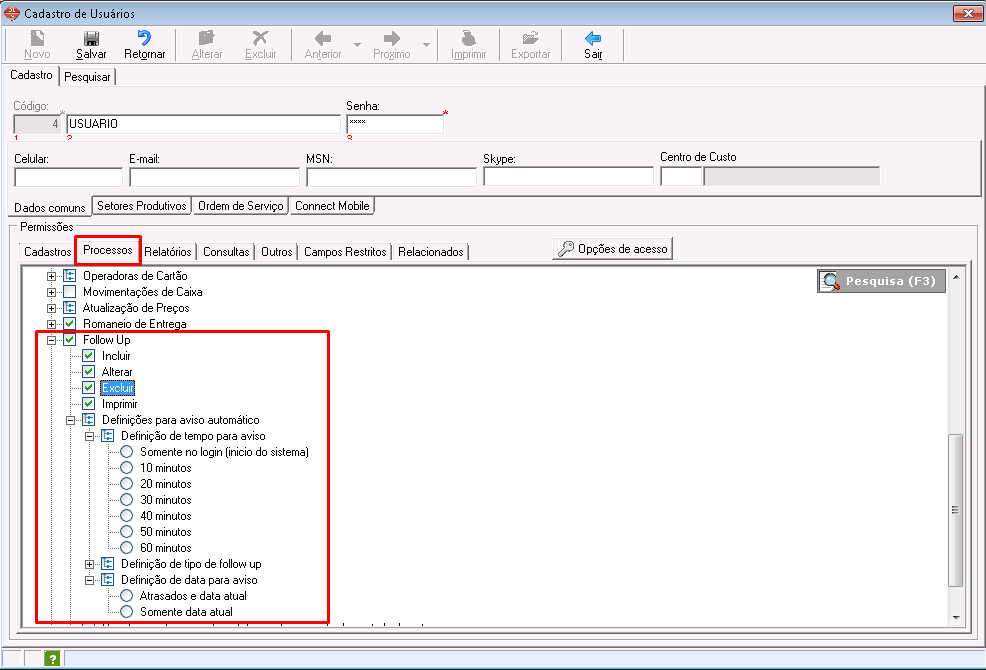Click the Novo toolbar icon
The image size is (986, 670).
(37, 38)
